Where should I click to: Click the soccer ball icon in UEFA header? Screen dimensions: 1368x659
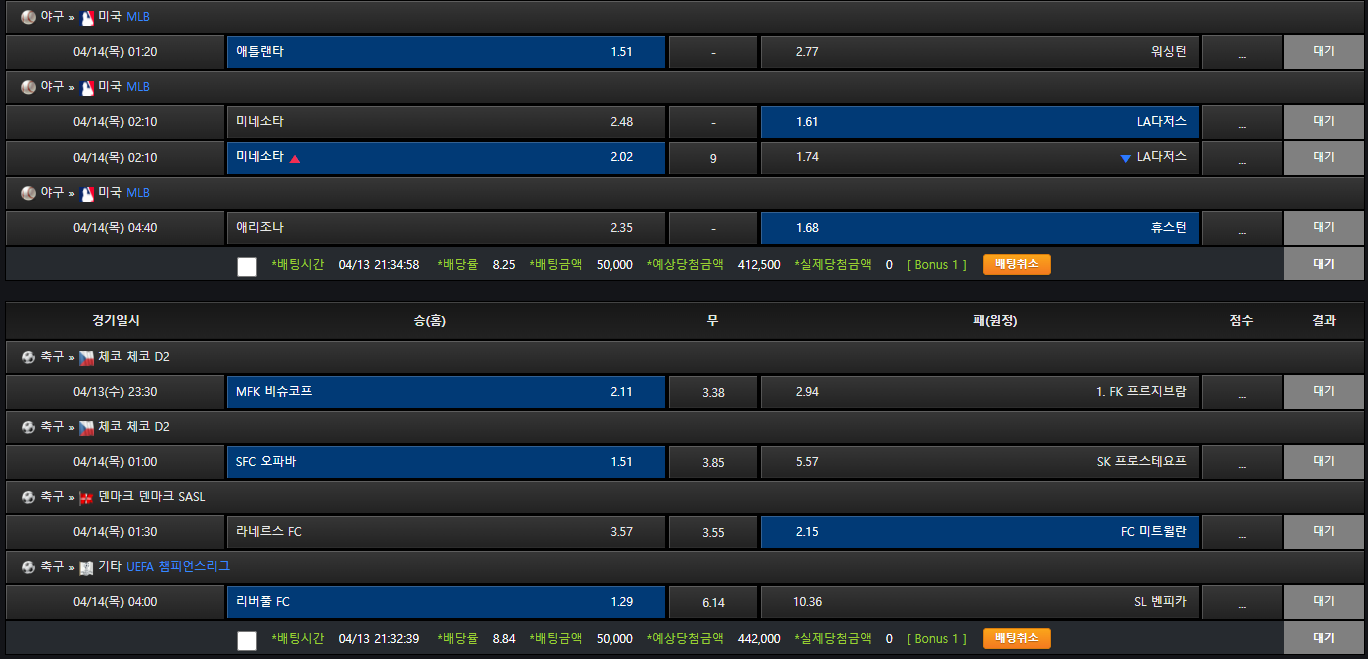[28, 567]
